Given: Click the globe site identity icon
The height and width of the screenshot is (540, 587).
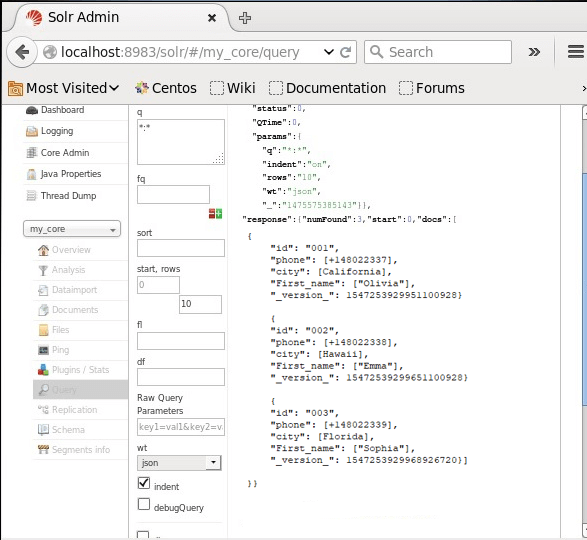Looking at the screenshot, I should click(50, 52).
